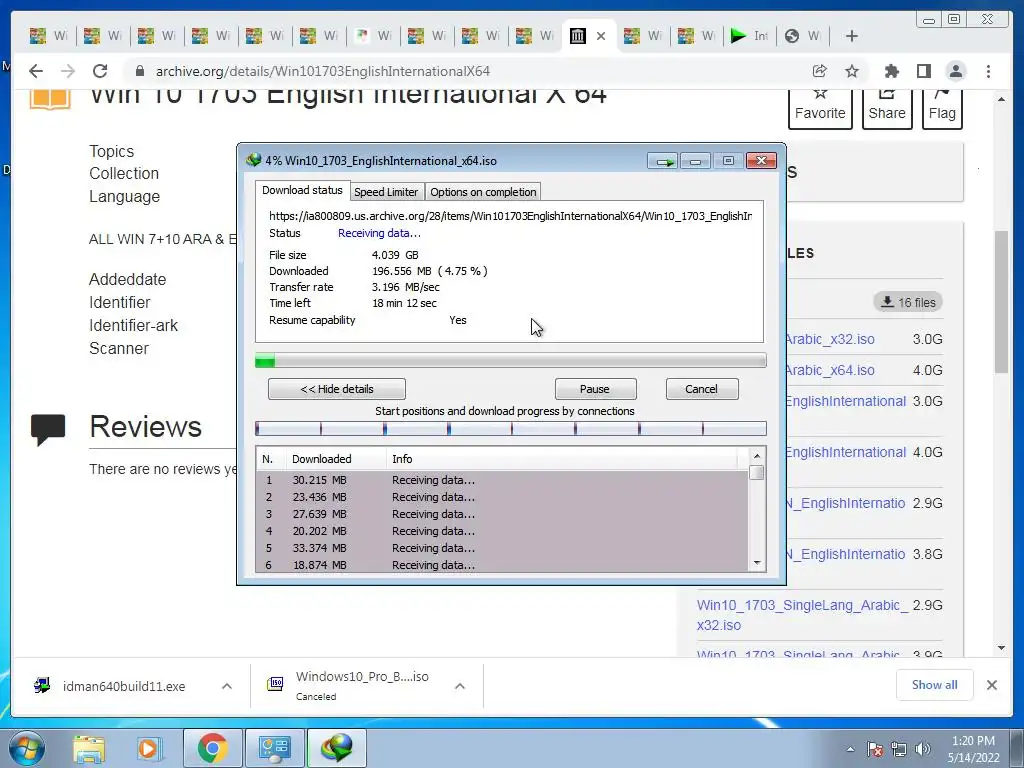Click the taskbar clock showing 1:20 PM

tap(973, 749)
